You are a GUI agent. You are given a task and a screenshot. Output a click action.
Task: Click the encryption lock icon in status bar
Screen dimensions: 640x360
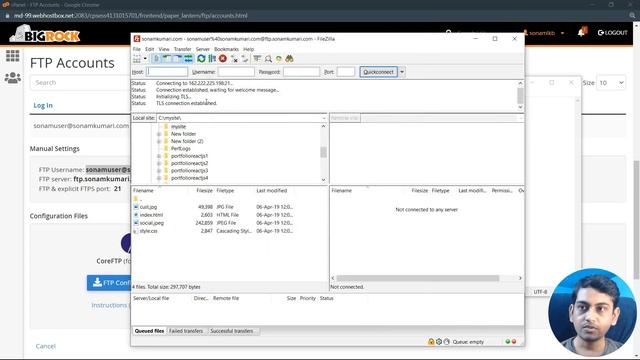point(431,342)
